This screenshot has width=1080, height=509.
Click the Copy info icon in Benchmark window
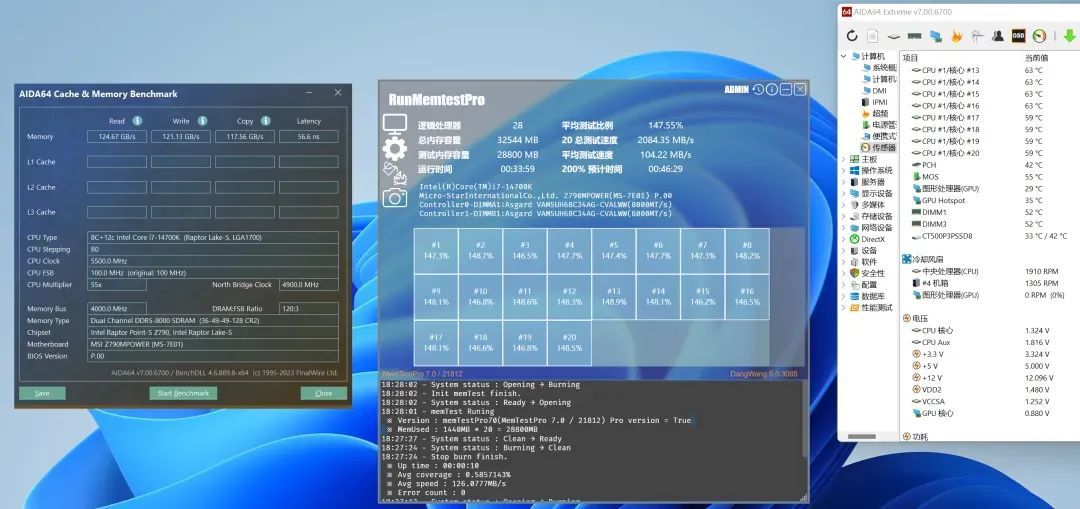click(265, 121)
